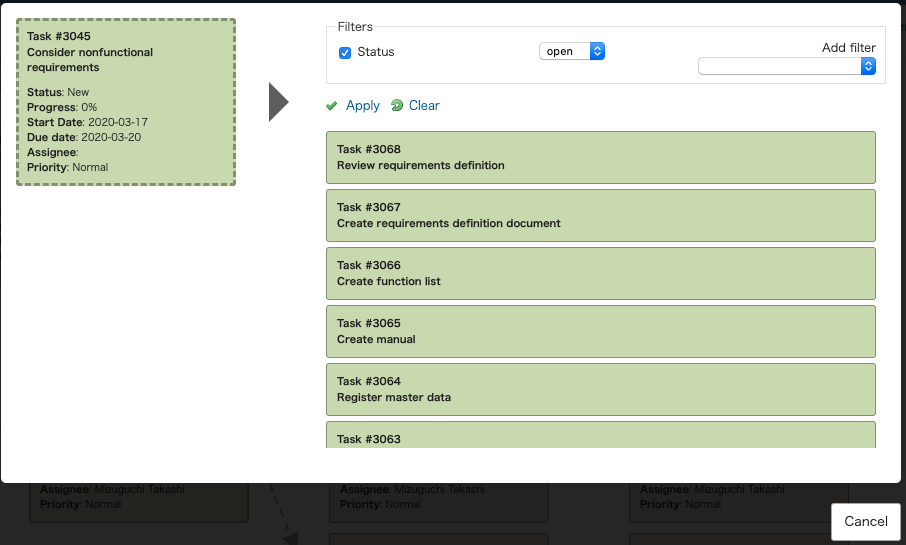Select Task #3067 Create requirements definition document
The width and height of the screenshot is (906, 545).
coord(601,216)
